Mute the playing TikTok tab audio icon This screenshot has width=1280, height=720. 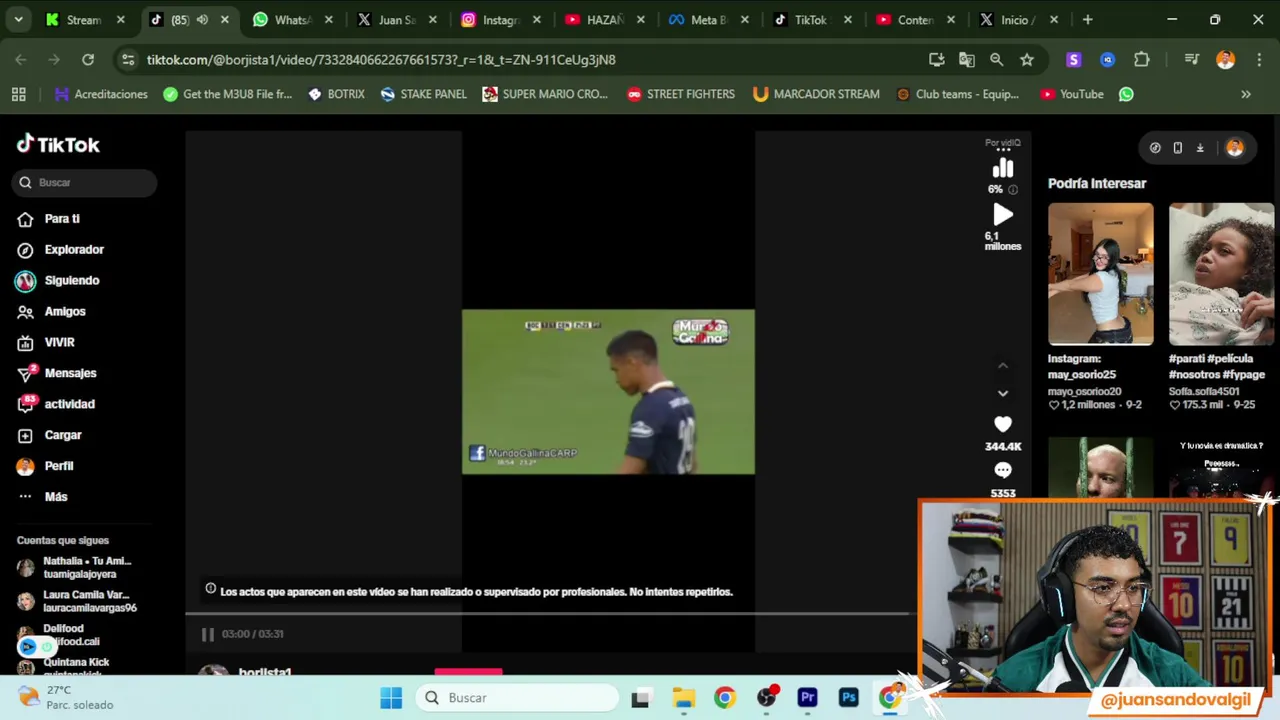202,20
